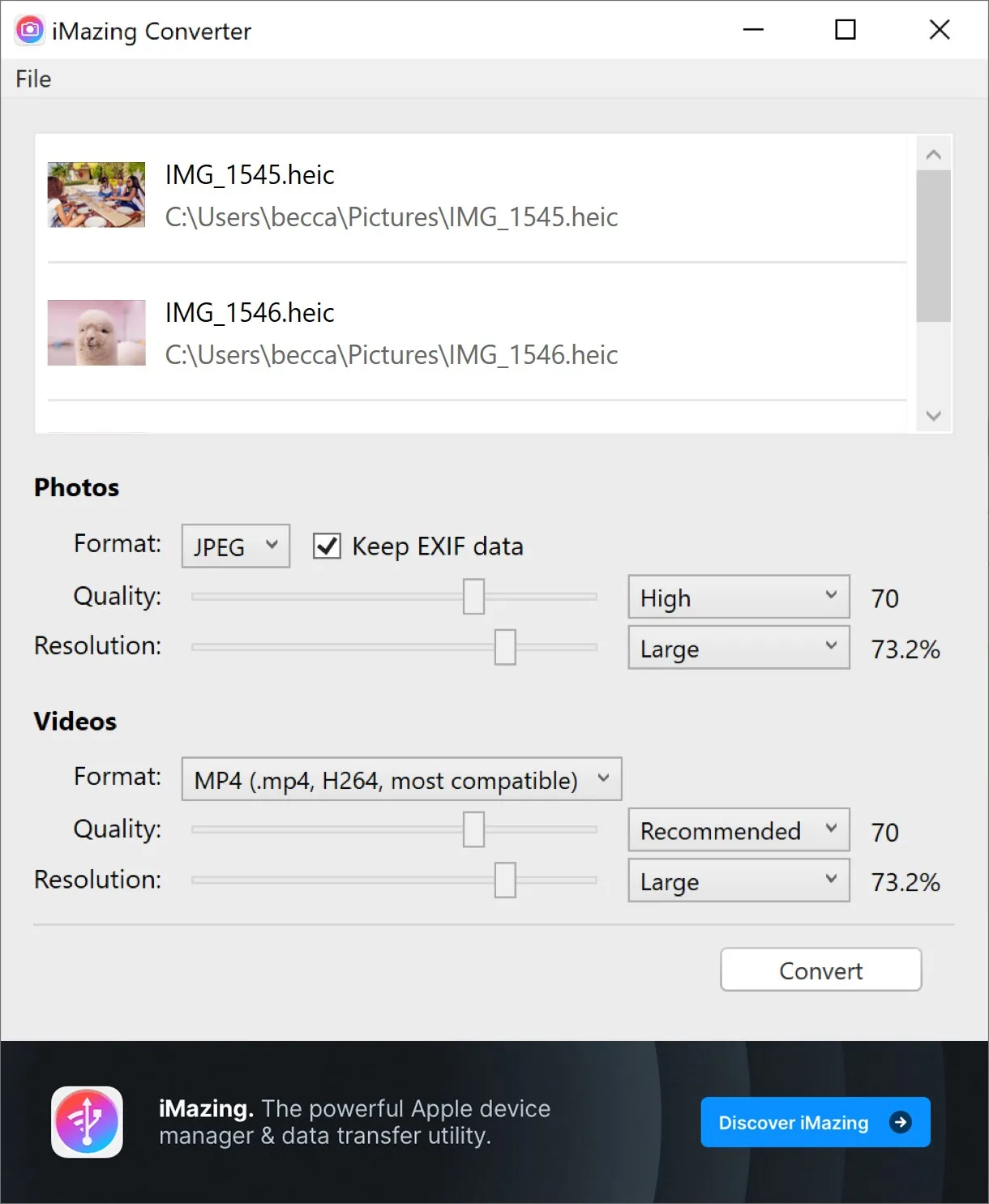Select the IMG_1546.heic alpaca thumbnail
This screenshot has width=989, height=1204.
click(96, 332)
